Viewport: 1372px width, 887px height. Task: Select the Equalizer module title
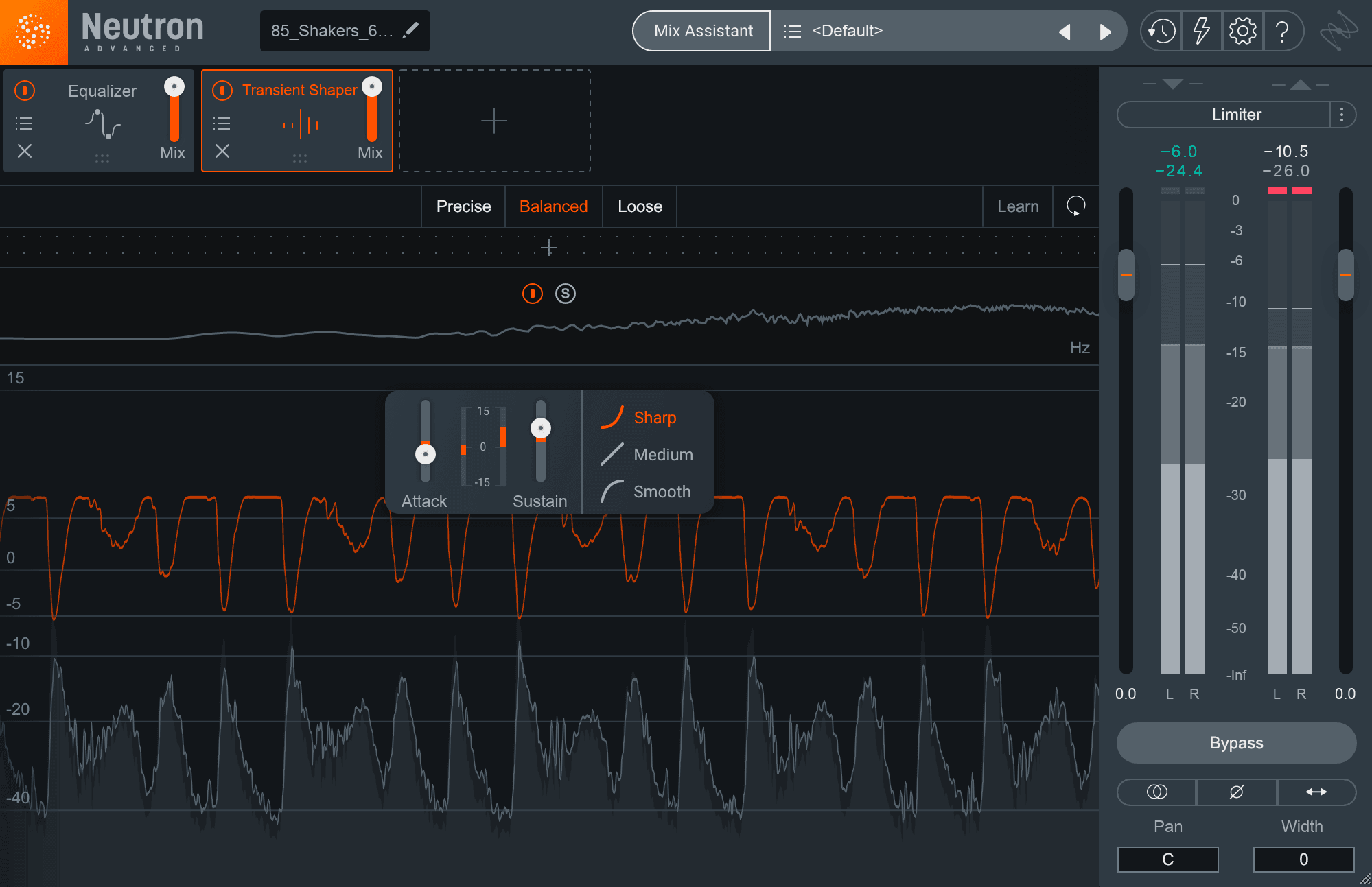[102, 91]
